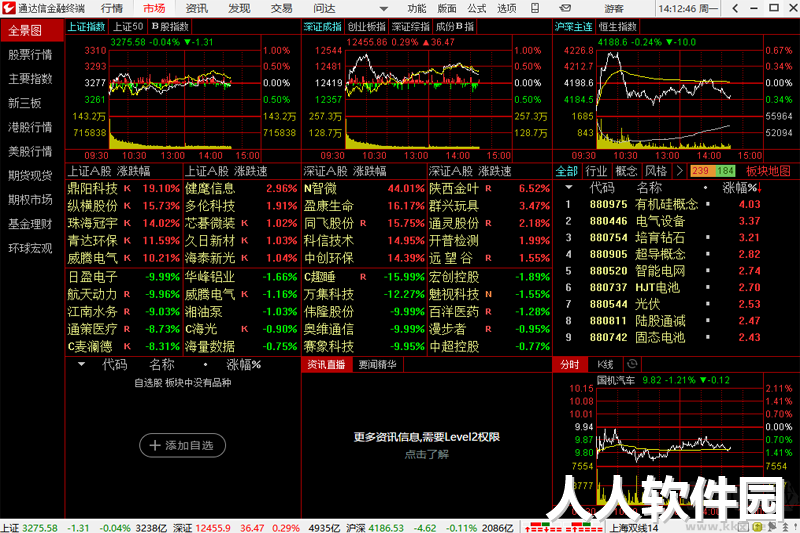Open the 交易 menu

(x=281, y=8)
